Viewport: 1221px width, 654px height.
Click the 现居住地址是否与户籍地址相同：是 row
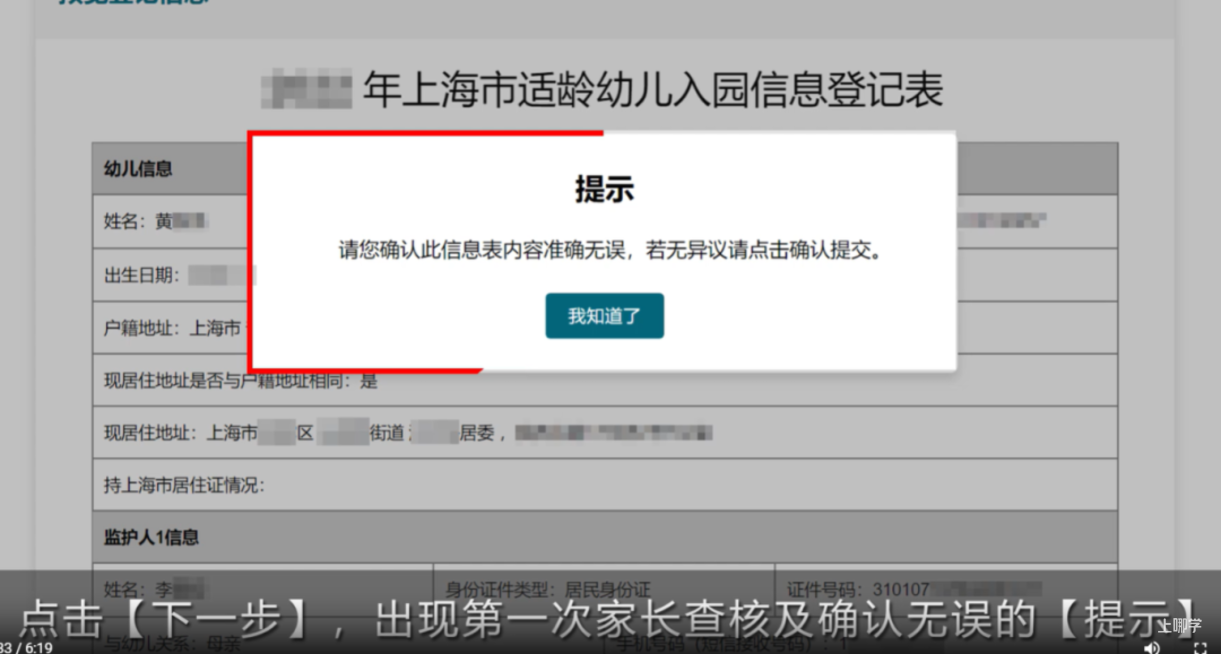(604, 380)
